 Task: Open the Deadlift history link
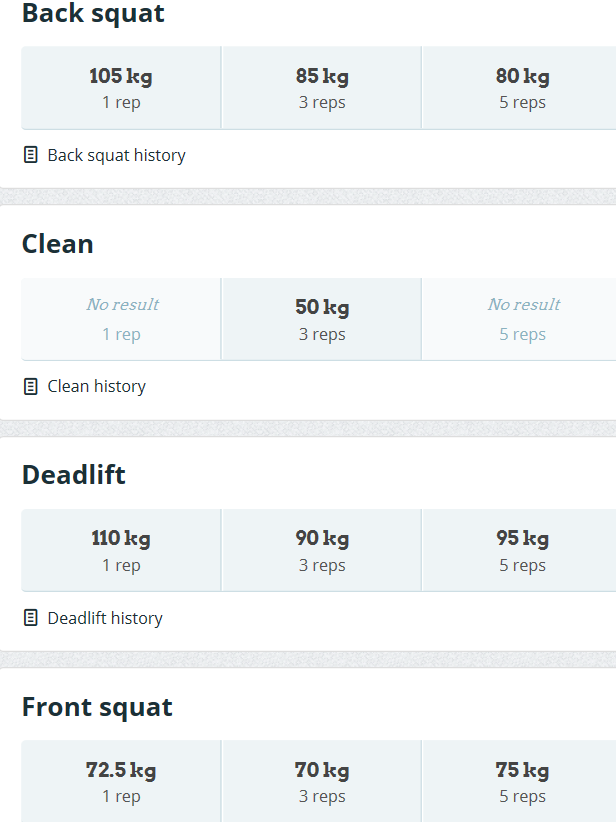(x=105, y=618)
